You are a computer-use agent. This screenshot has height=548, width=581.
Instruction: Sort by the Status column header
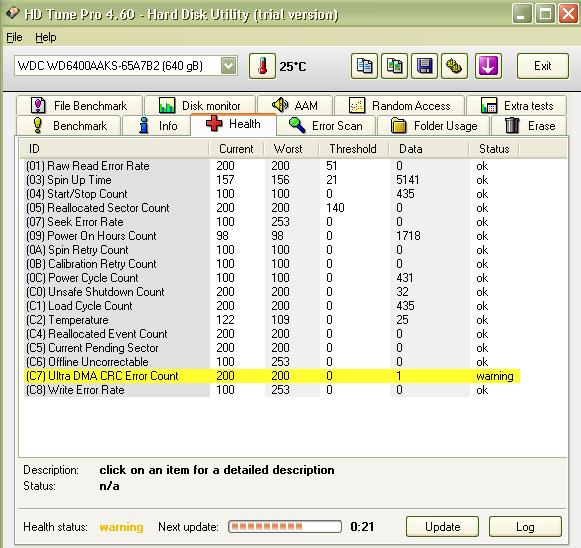pos(494,149)
